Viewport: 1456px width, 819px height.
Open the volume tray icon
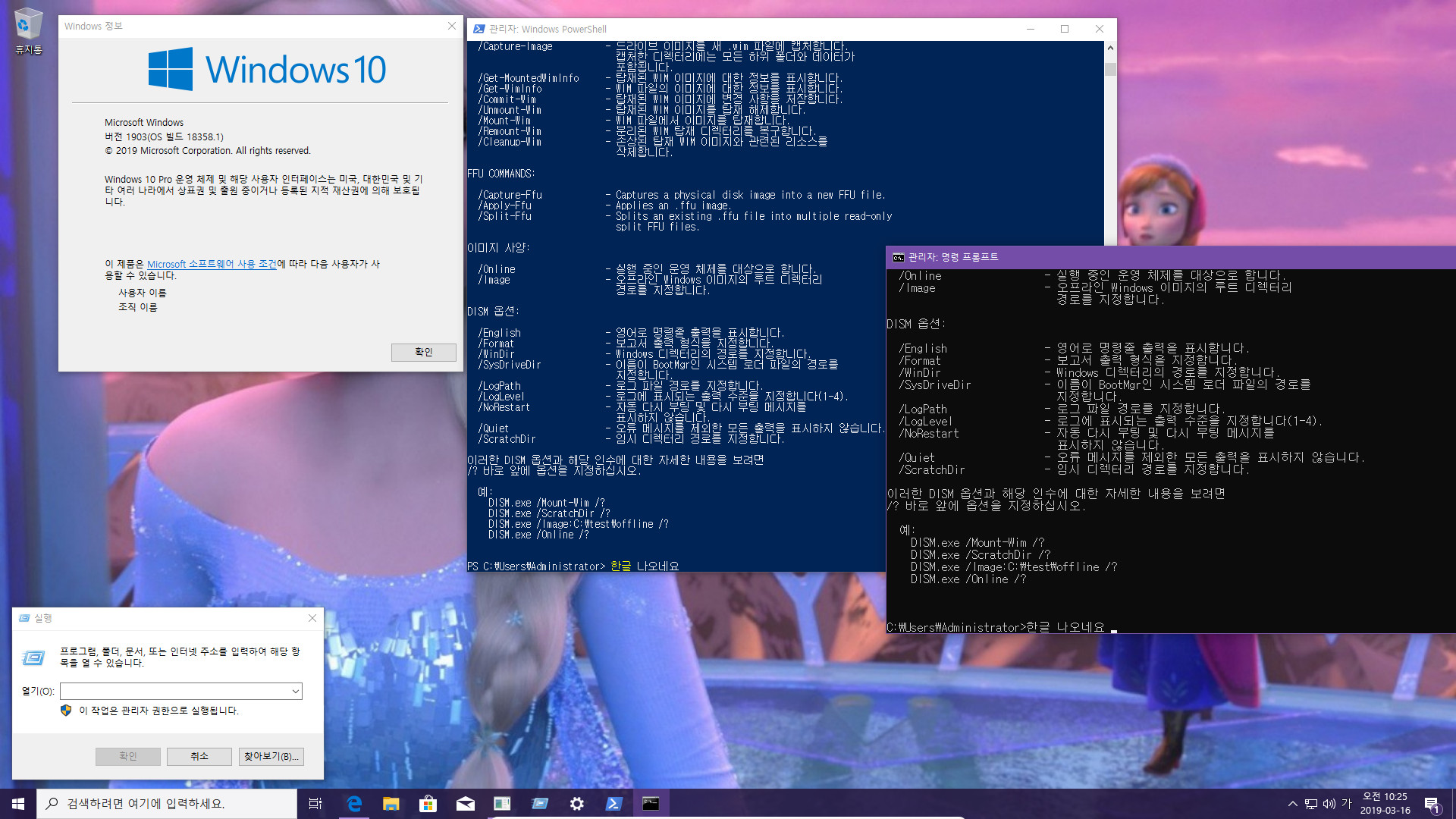pos(1329,804)
